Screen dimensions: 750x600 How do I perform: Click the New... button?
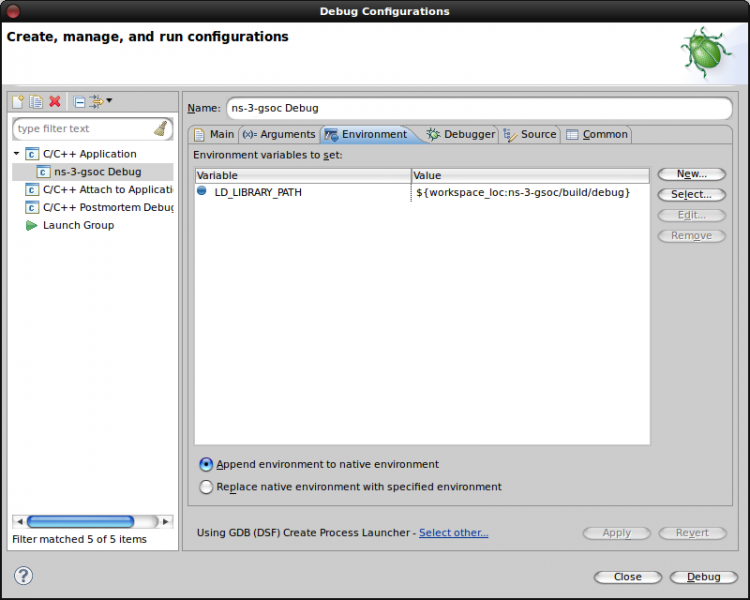692,174
